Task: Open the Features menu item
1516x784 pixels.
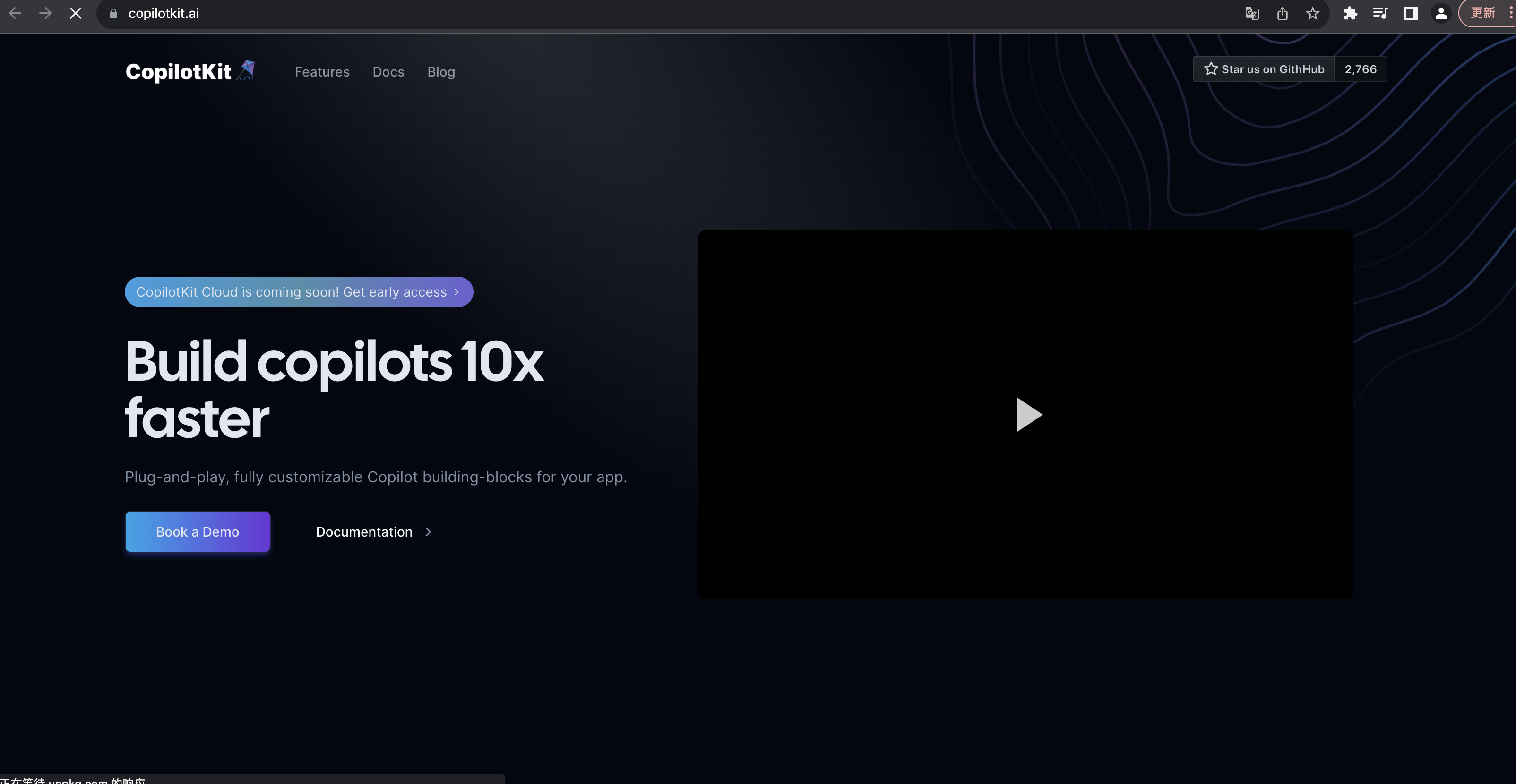Action: tap(322, 72)
